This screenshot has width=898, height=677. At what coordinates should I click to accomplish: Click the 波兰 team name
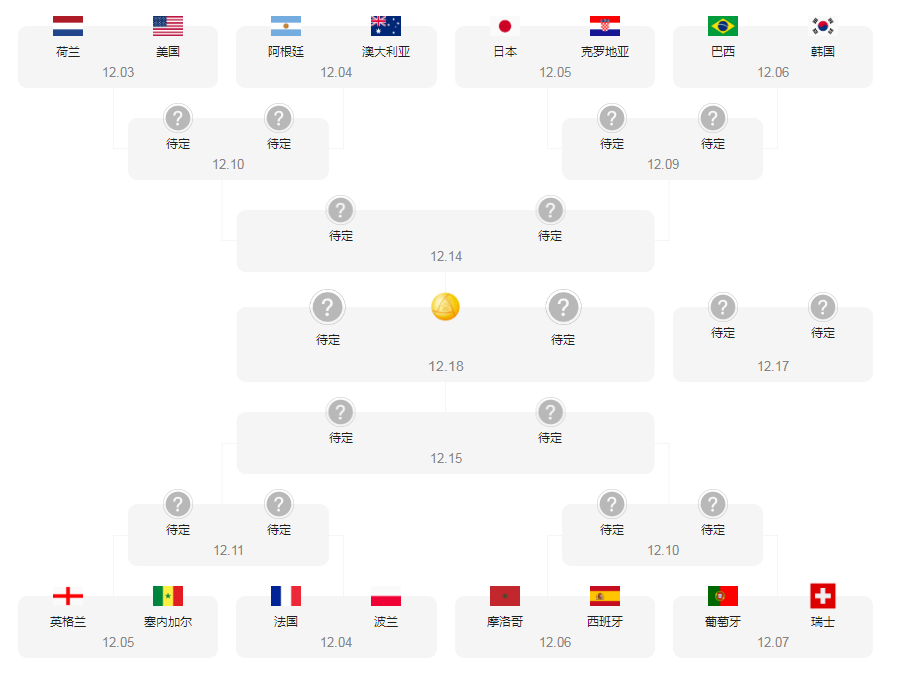tap(386, 621)
